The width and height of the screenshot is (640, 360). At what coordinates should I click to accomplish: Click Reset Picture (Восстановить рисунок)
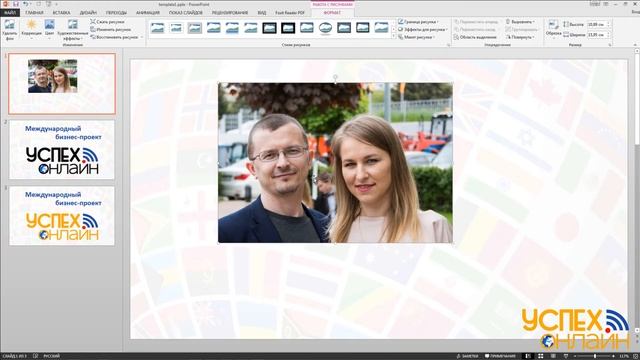114,37
